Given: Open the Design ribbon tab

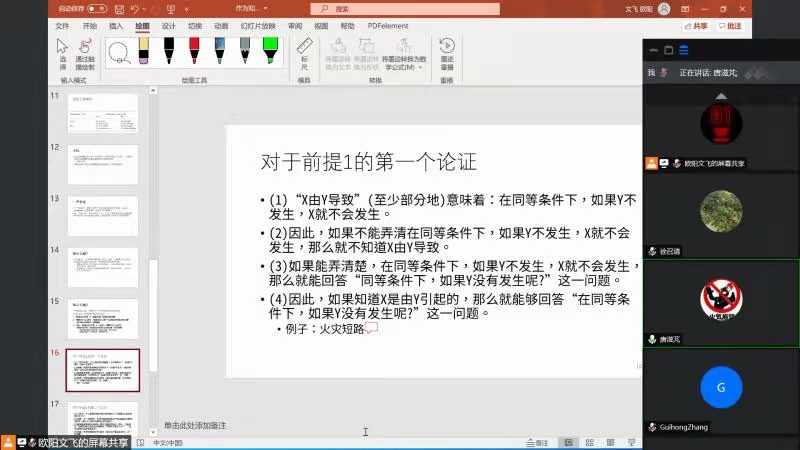Looking at the screenshot, I should [x=168, y=26].
